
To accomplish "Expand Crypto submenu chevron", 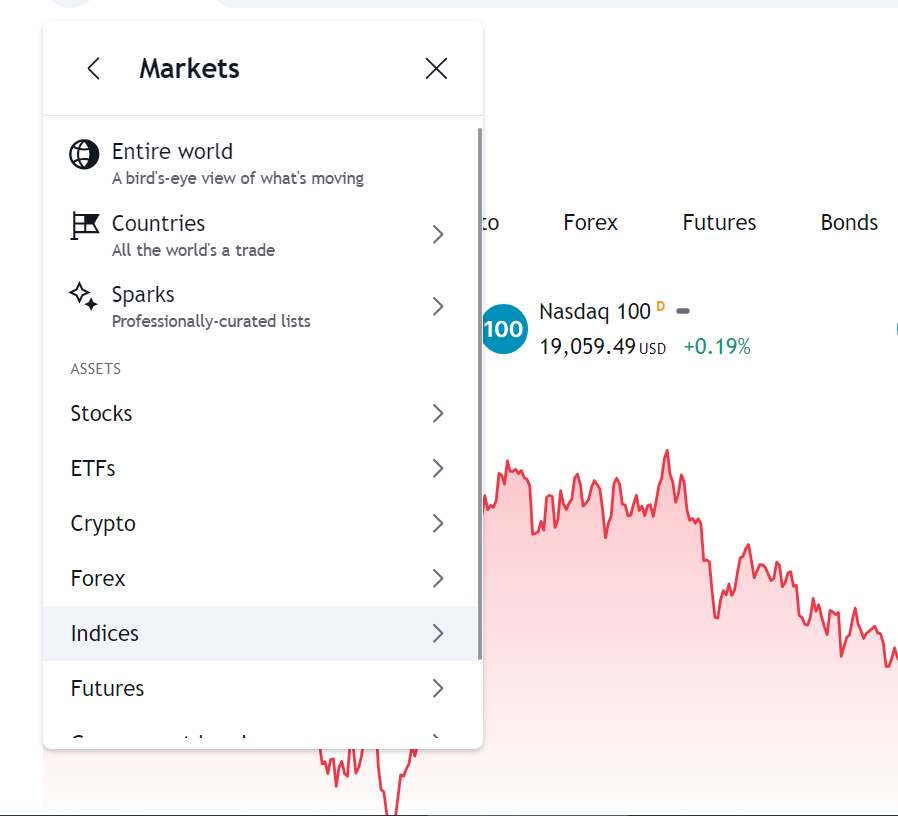I will point(438,523).
